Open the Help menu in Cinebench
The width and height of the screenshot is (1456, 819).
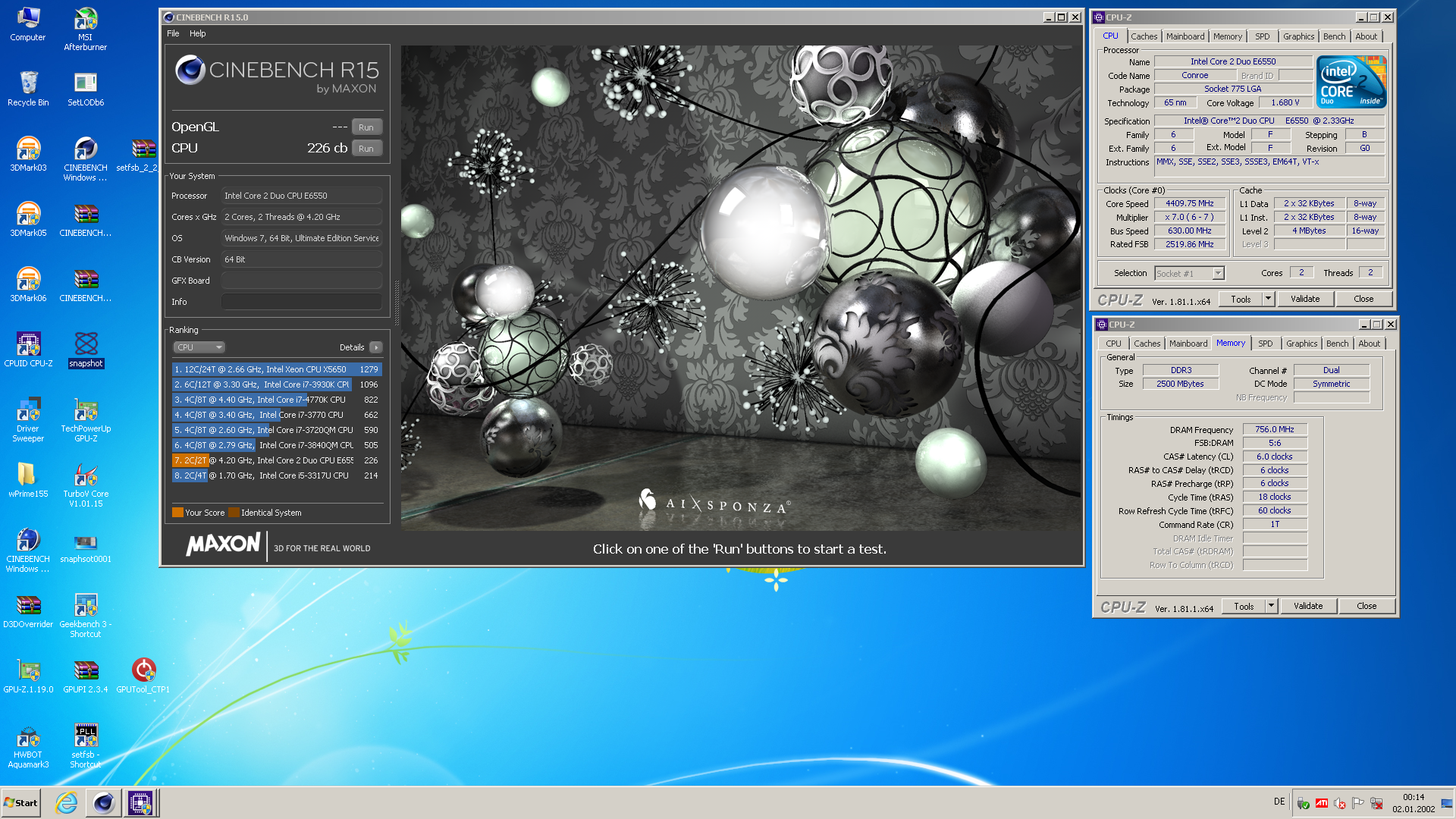pyautogui.click(x=198, y=33)
